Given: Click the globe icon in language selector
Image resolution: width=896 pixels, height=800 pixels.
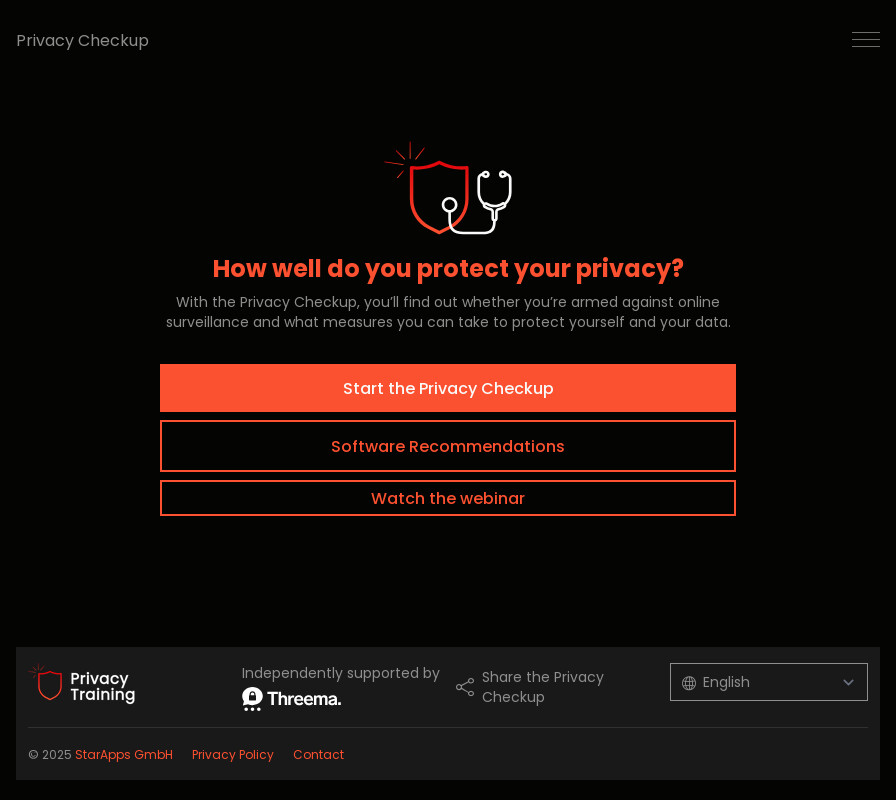Looking at the screenshot, I should coord(689,683).
